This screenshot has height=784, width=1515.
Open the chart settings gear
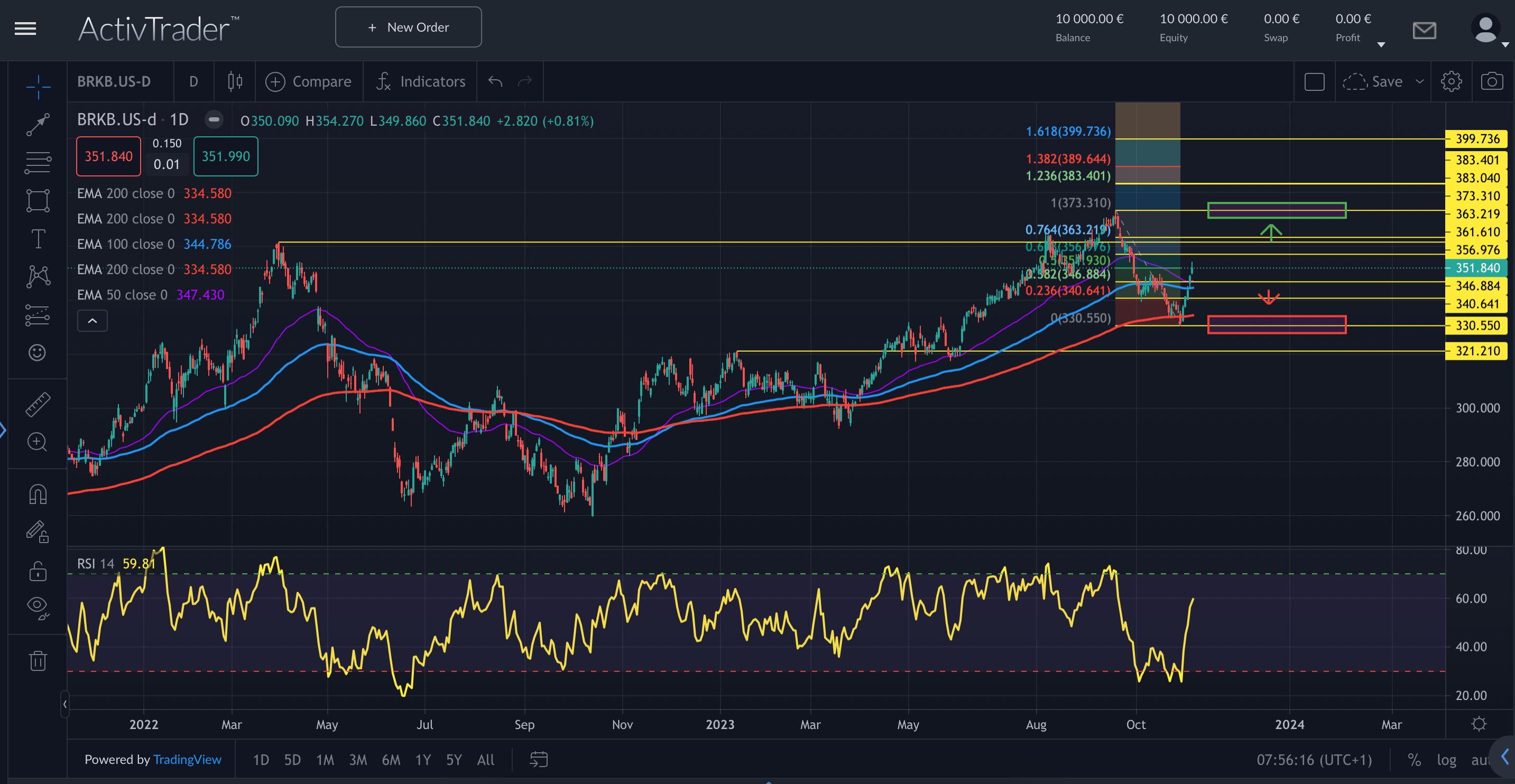point(1451,81)
